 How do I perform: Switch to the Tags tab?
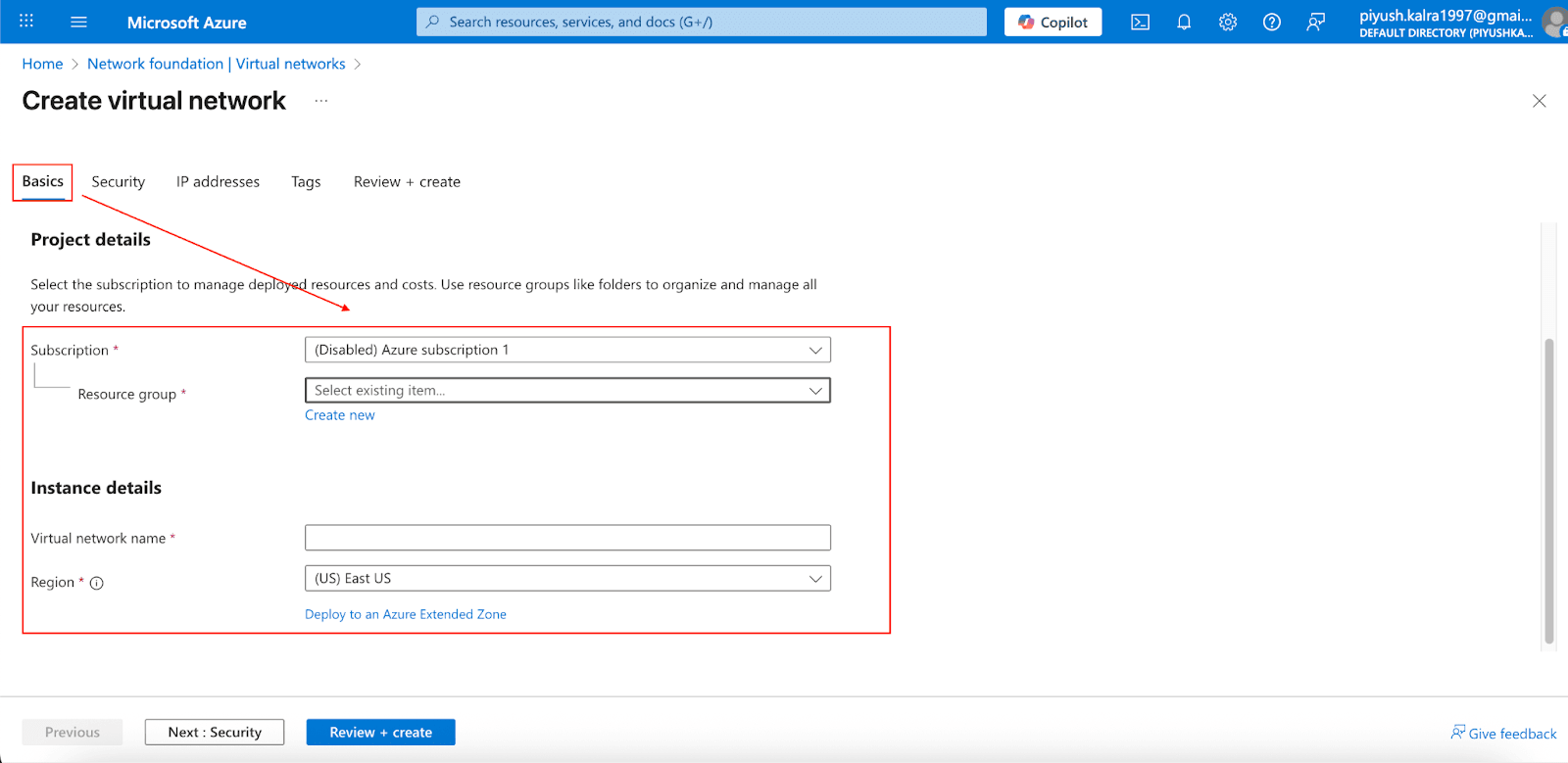coord(306,182)
